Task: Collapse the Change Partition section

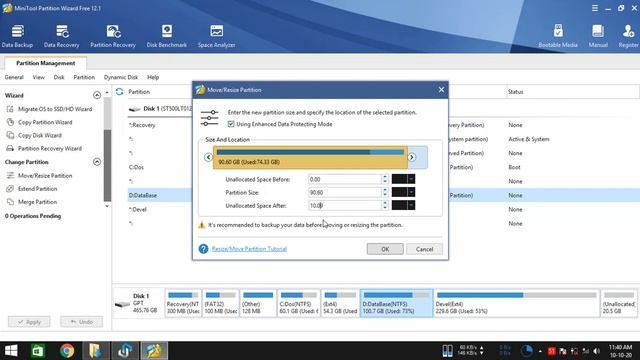Action: pyautogui.click(x=97, y=162)
